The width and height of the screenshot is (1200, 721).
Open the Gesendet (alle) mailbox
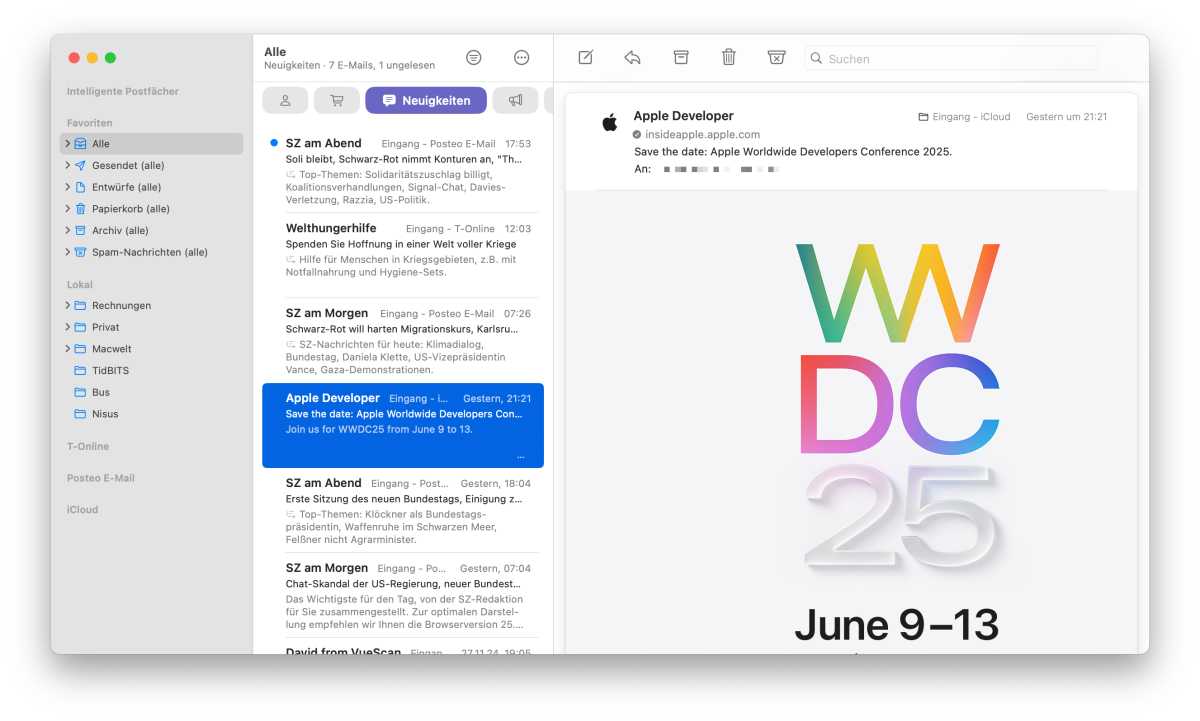coord(151,165)
